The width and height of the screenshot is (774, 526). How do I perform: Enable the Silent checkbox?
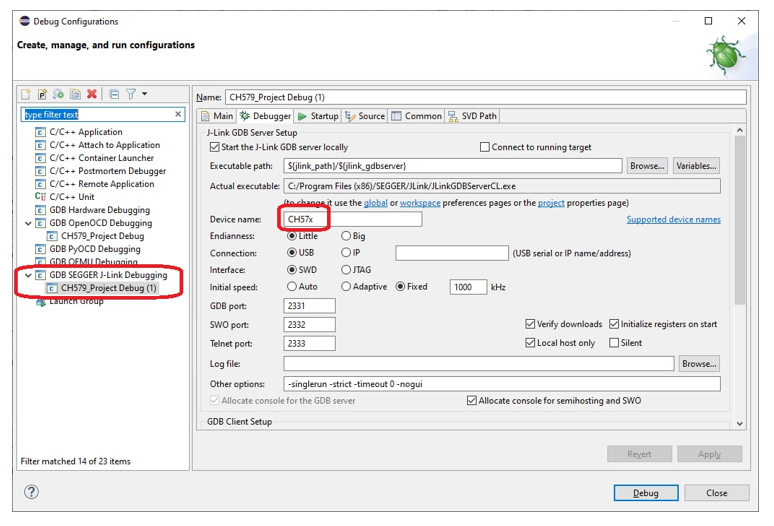(x=614, y=343)
